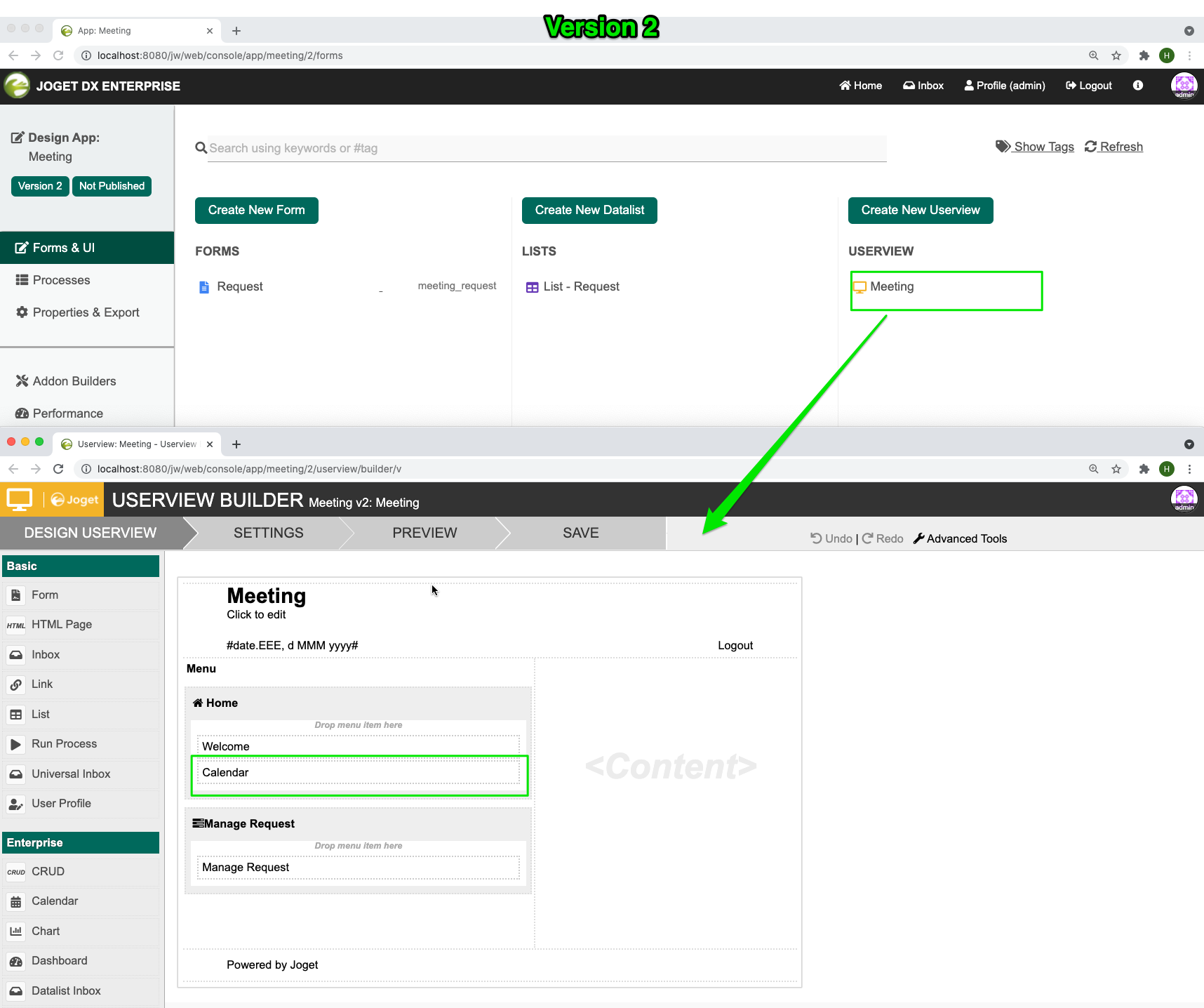Go back in the Userview Builder browser window

(x=13, y=469)
